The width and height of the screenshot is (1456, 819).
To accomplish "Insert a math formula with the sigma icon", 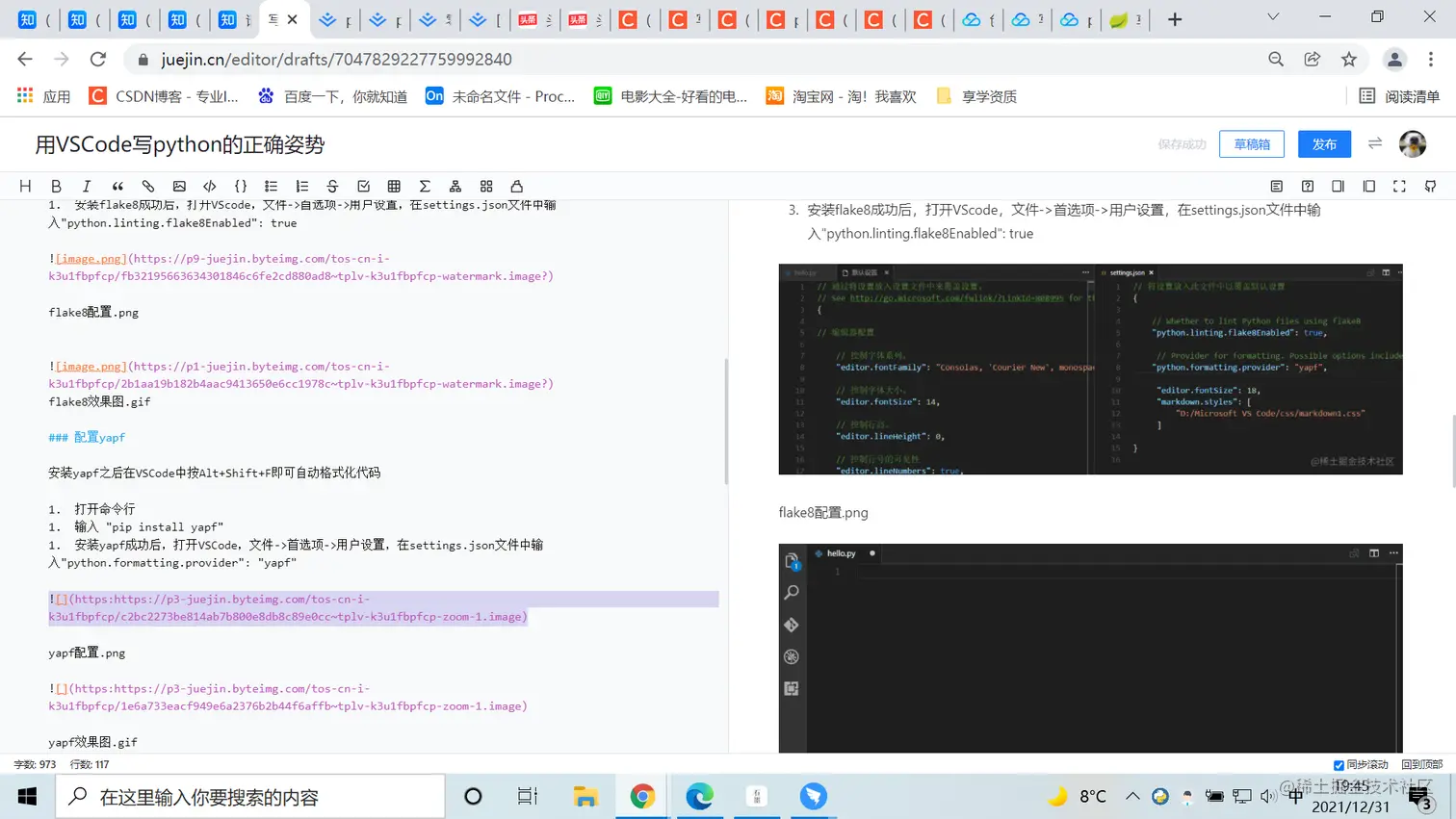I will pyautogui.click(x=425, y=186).
